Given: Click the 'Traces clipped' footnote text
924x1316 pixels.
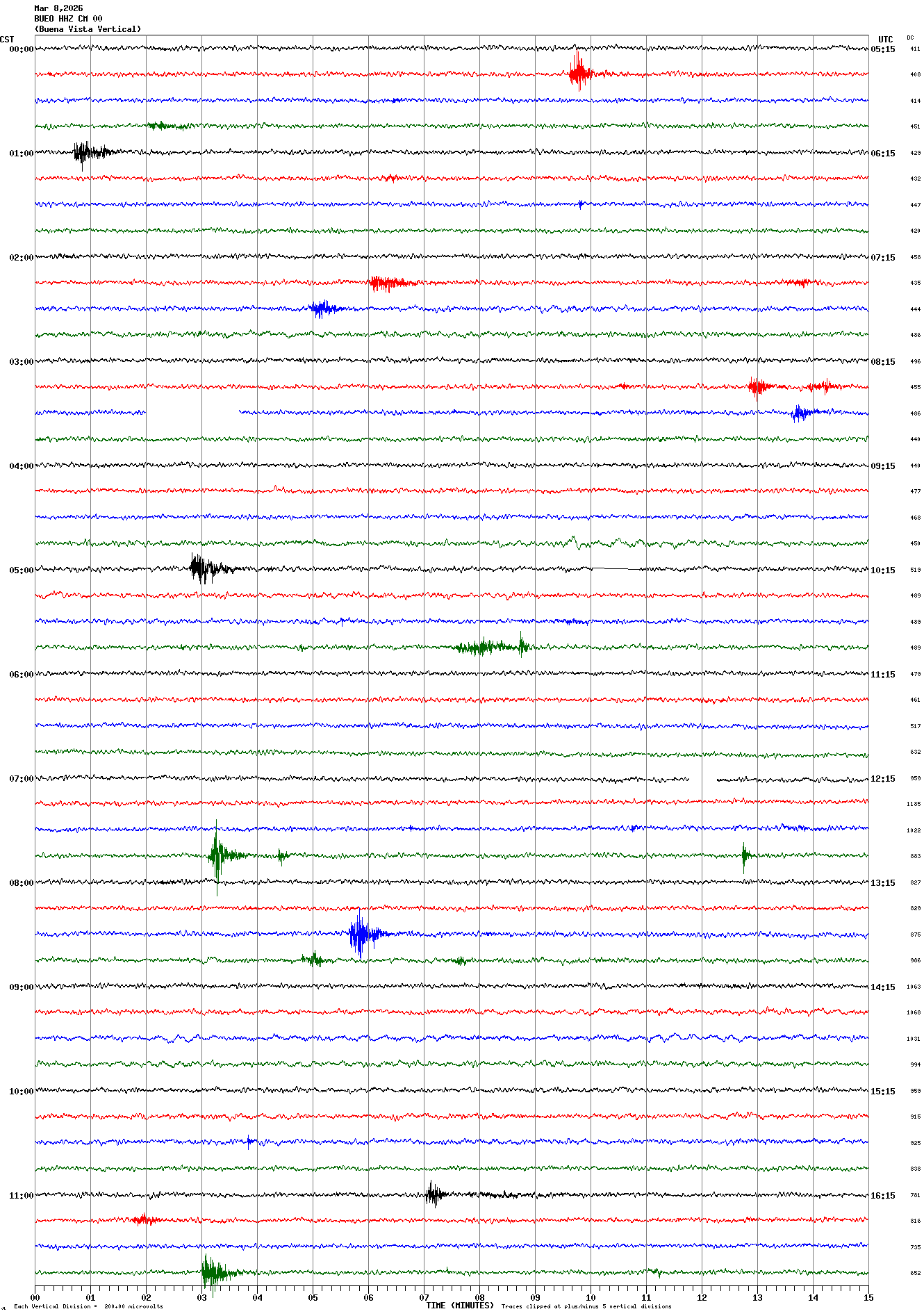Looking at the screenshot, I should pyautogui.click(x=586, y=1306).
